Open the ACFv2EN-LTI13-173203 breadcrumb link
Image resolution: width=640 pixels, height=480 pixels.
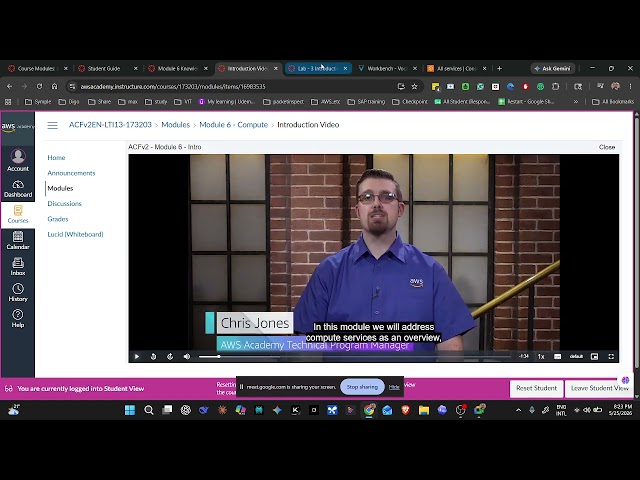(110, 125)
